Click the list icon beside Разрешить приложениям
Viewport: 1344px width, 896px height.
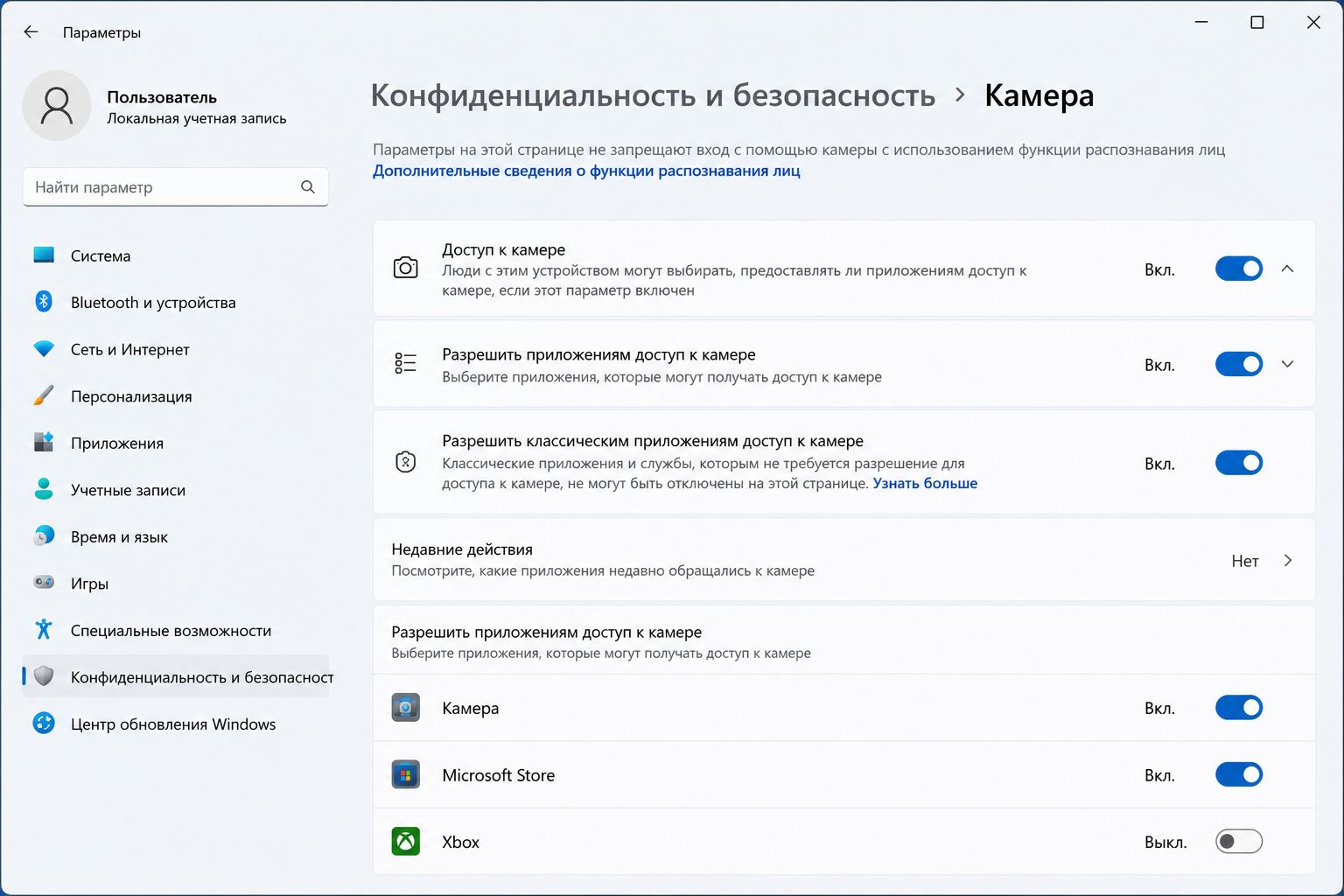[405, 363]
